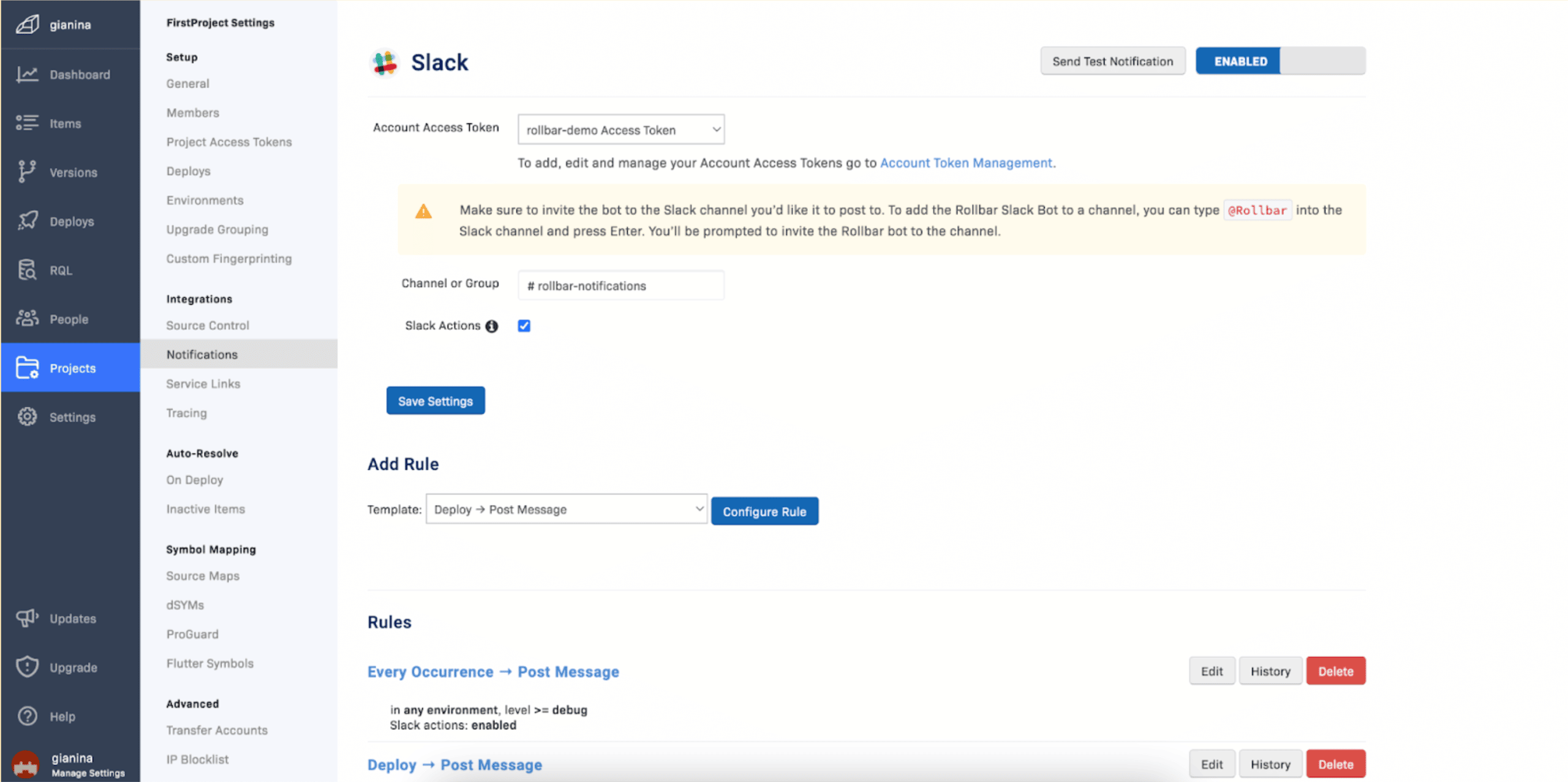Delete the Deploy Post Message rule
This screenshot has width=1568, height=782.
[x=1336, y=764]
